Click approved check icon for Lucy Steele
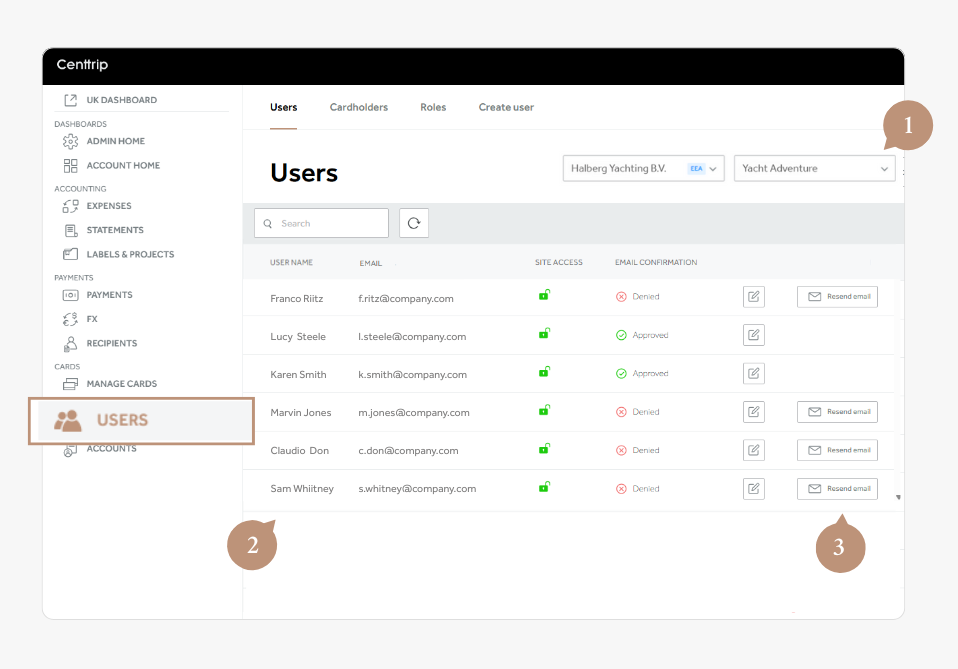The image size is (958, 669). 621,335
